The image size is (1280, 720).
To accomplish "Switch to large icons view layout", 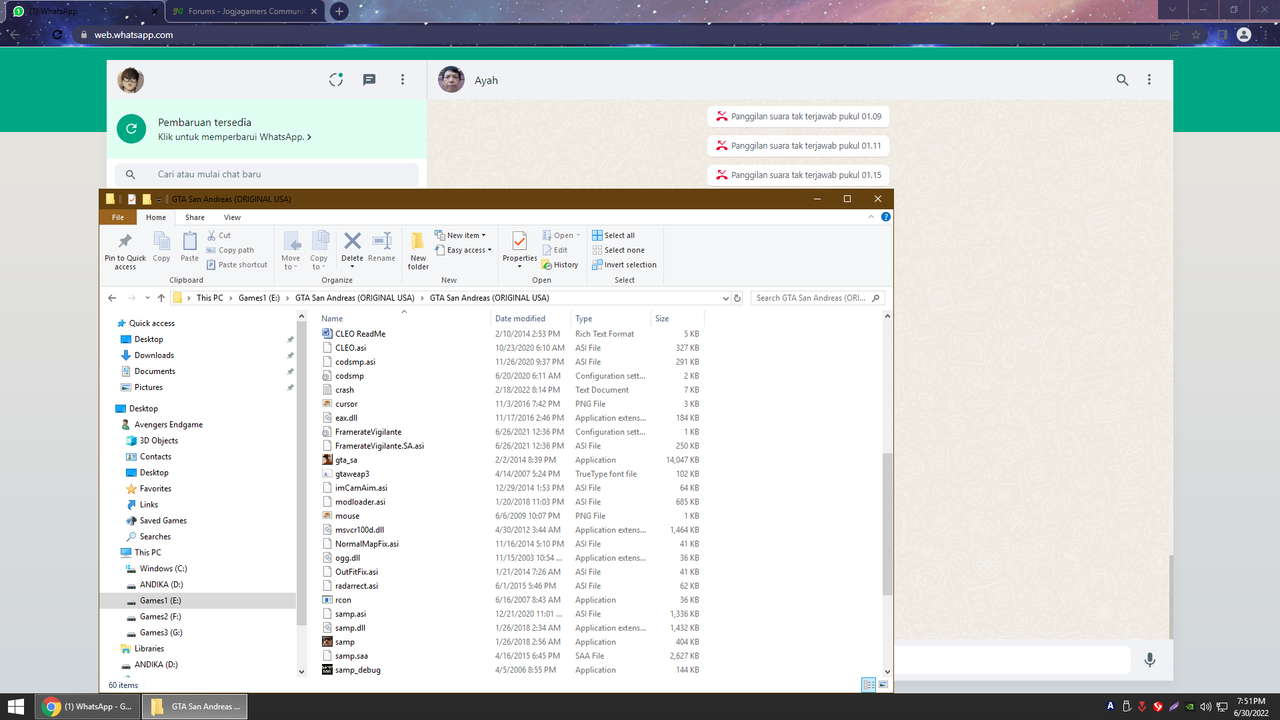I will 884,684.
